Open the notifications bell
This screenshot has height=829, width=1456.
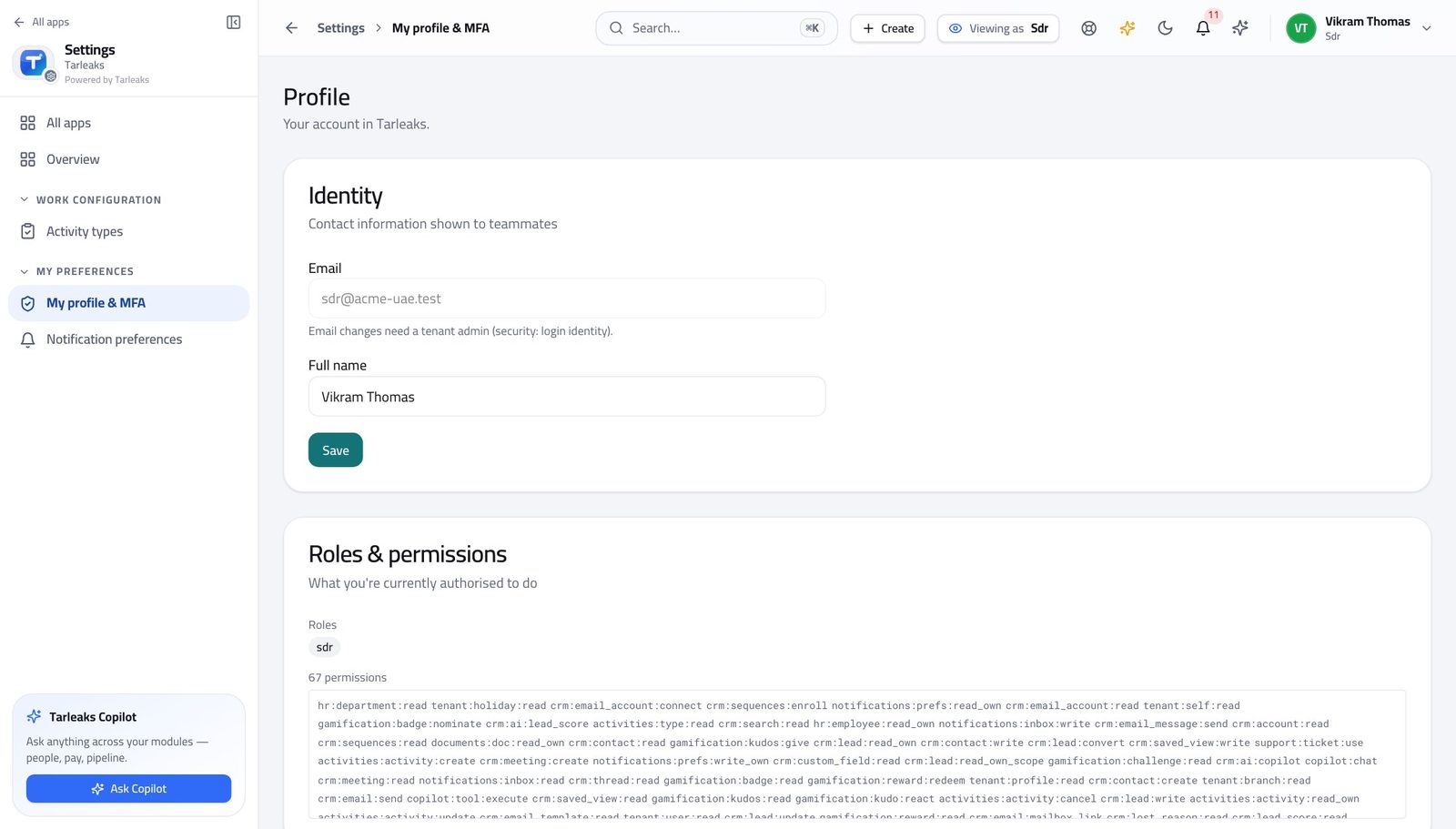point(1203,28)
